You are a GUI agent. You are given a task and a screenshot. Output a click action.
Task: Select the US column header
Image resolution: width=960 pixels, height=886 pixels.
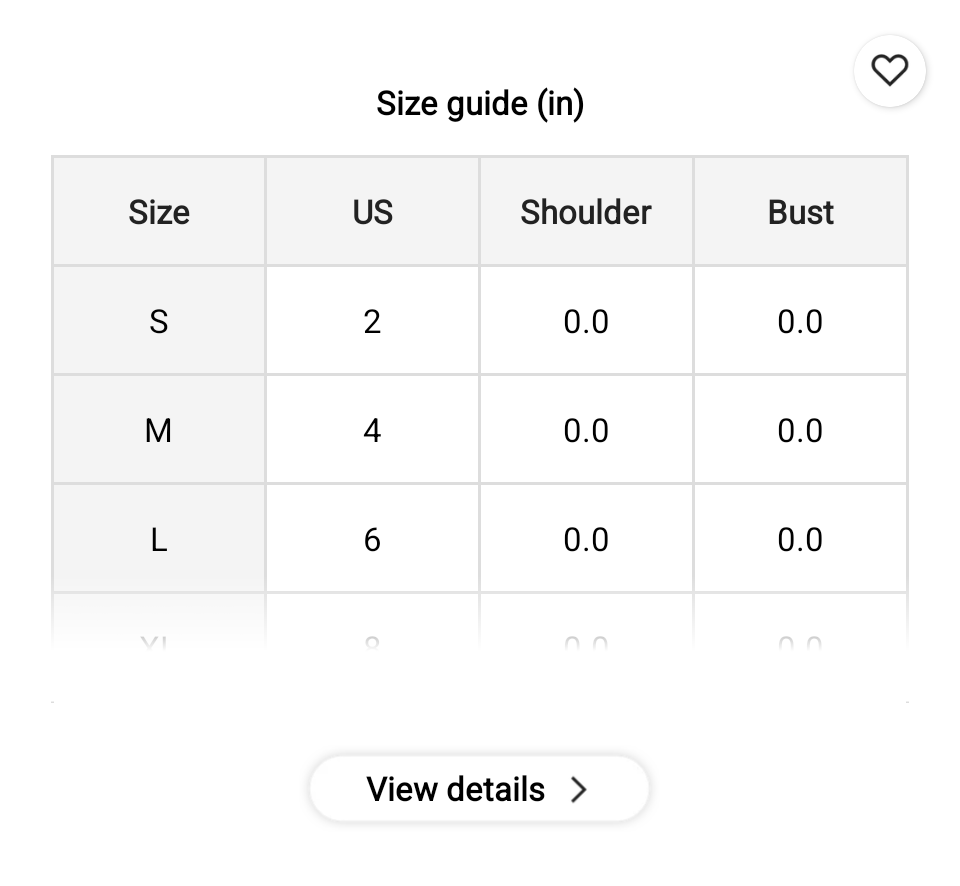pyautogui.click(x=372, y=212)
